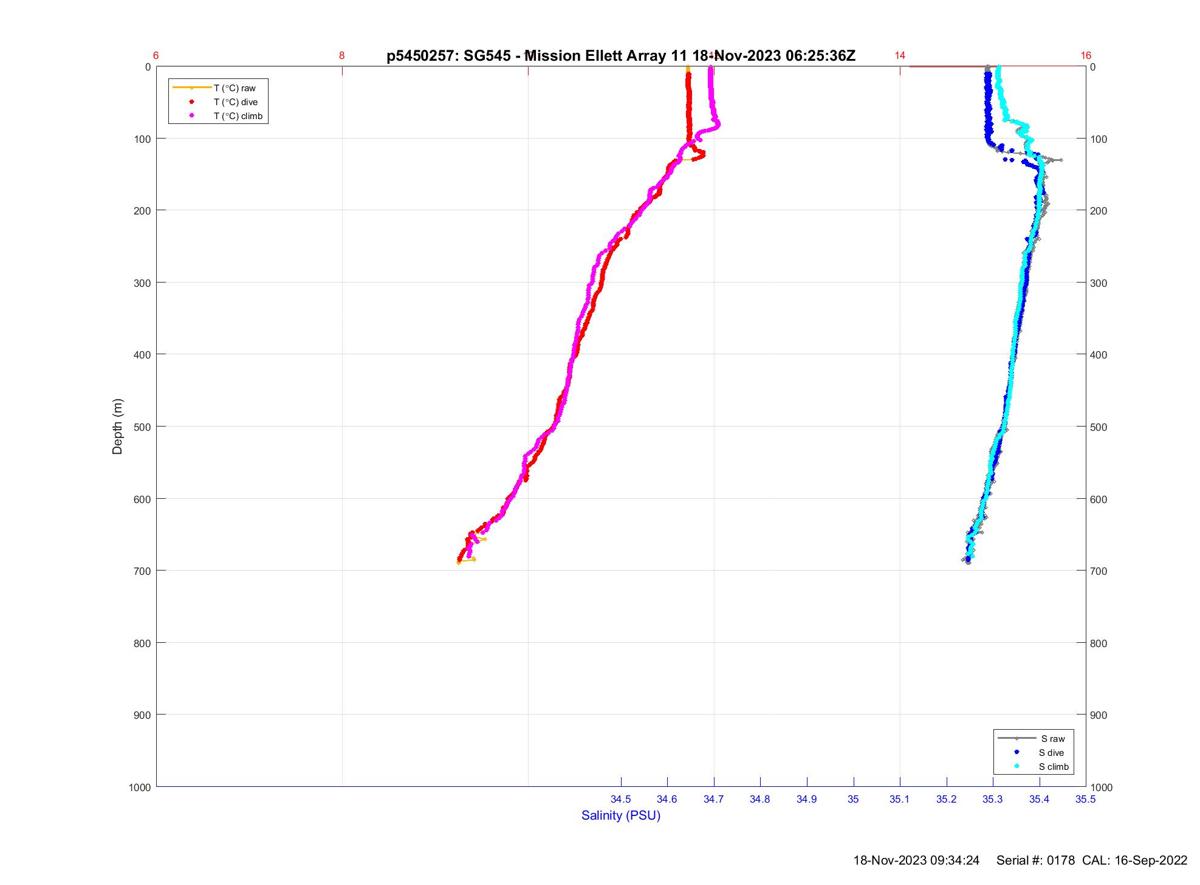The width and height of the screenshot is (1200, 885).
Task: Click left depth axis tick label 100
Action: 141,139
